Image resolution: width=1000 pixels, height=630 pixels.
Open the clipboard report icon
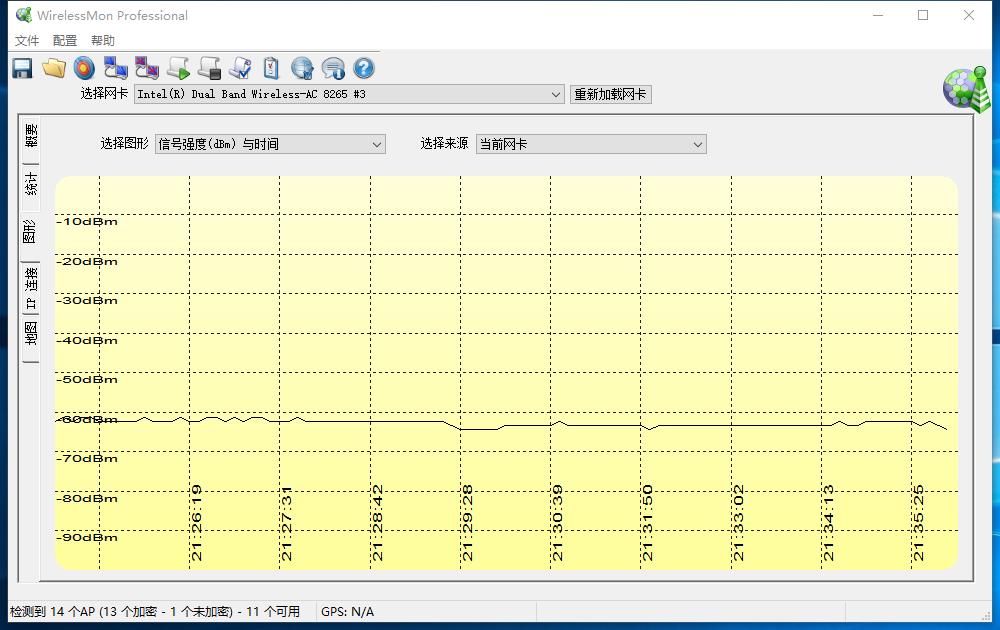click(x=270, y=68)
